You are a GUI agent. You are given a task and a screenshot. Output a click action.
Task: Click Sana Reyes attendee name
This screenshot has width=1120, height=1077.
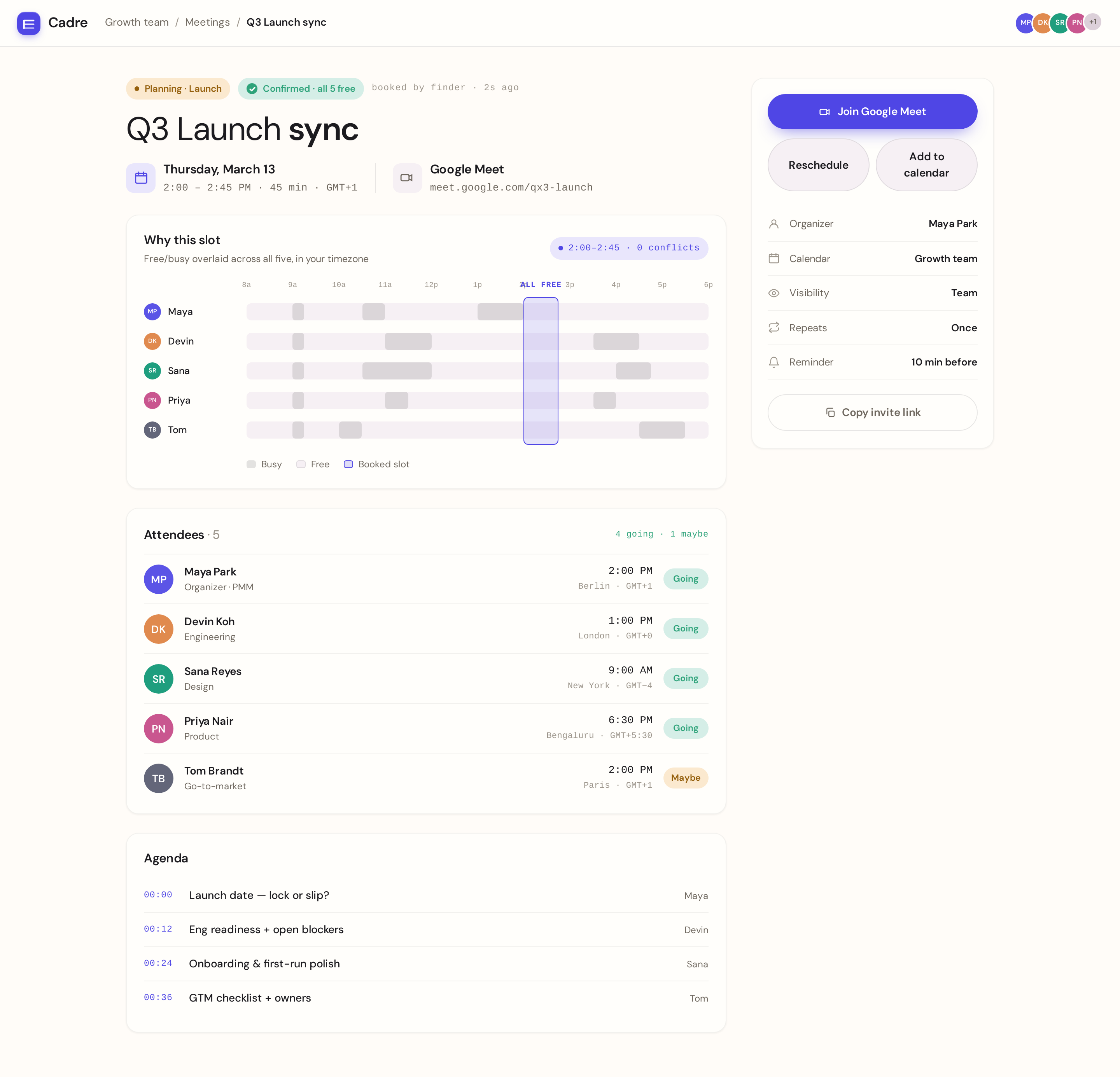(213, 671)
